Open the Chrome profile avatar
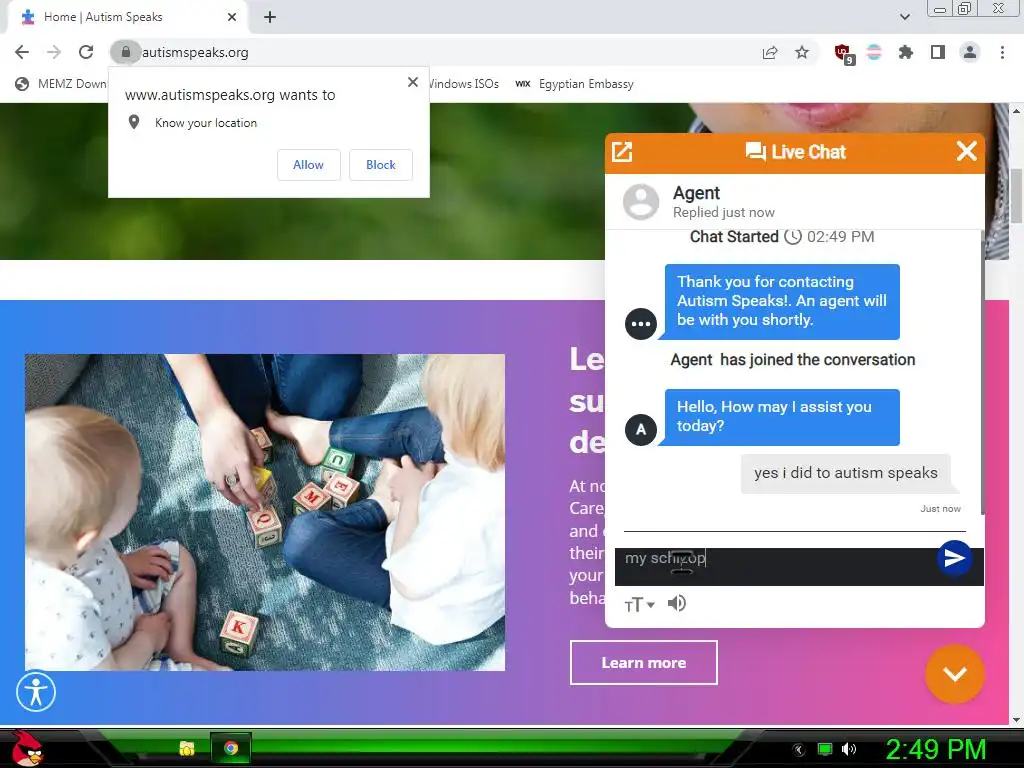This screenshot has height=768, width=1024. pos(970,52)
